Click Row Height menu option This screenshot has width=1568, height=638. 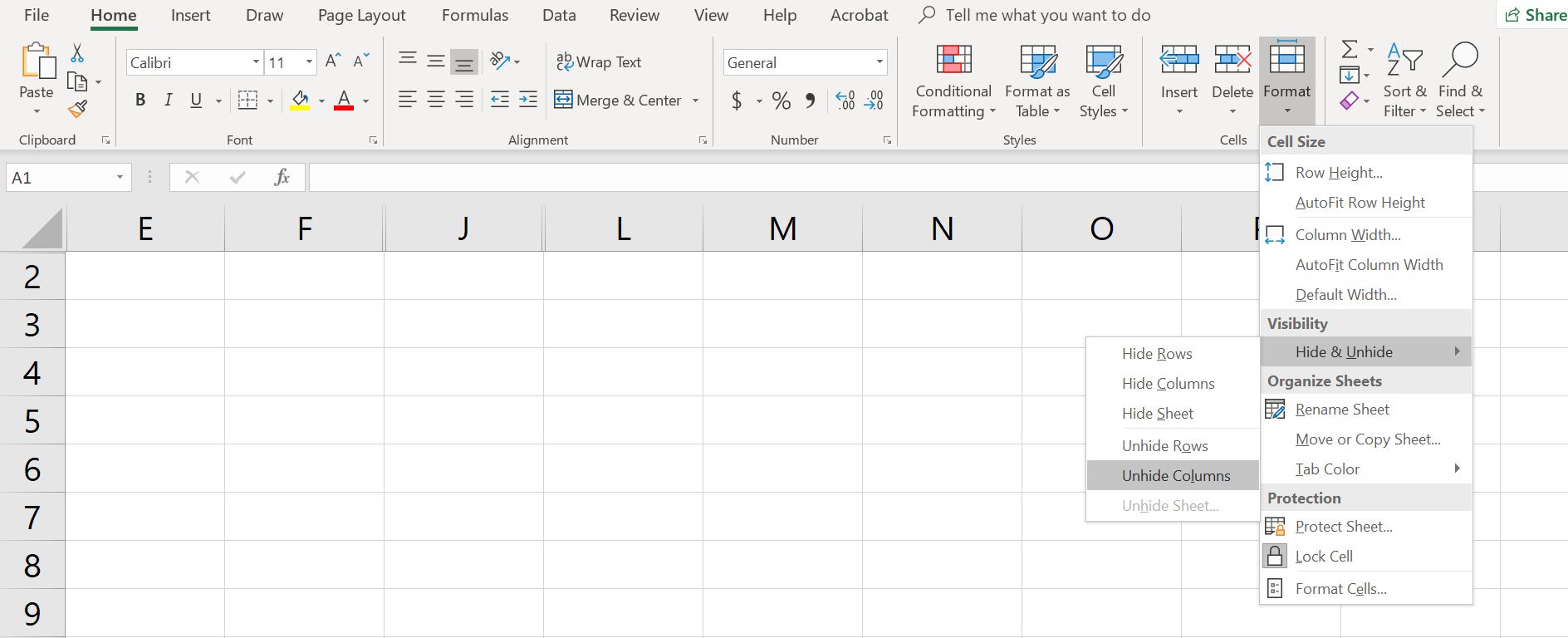tap(1365, 173)
